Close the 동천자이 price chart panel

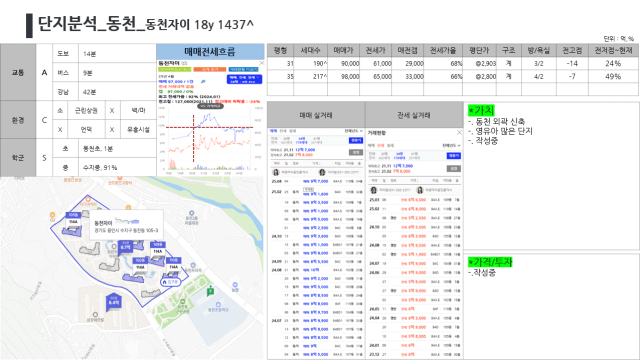click(262, 63)
